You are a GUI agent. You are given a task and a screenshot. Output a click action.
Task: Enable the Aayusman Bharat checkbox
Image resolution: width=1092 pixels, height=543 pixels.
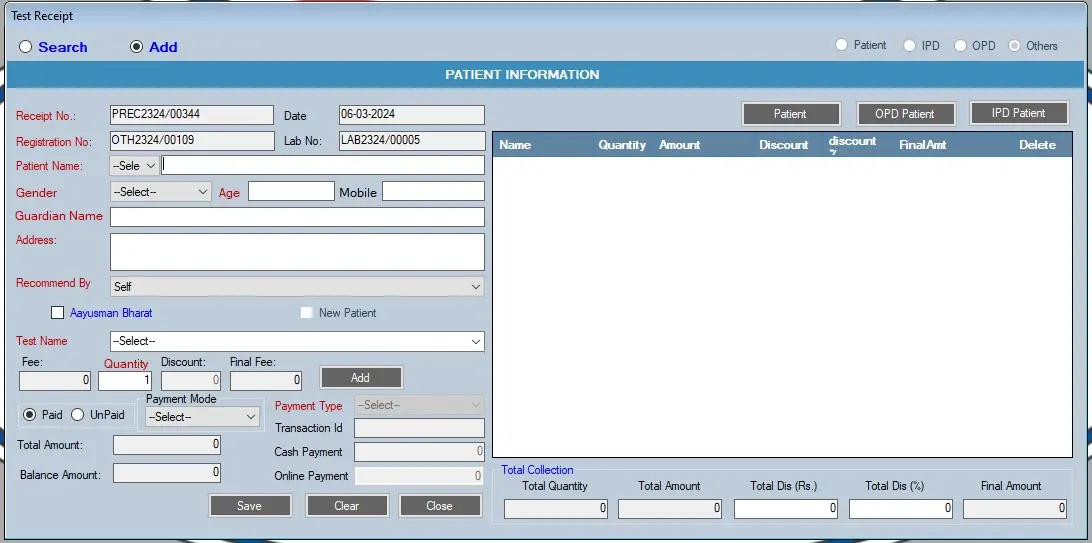coord(57,313)
